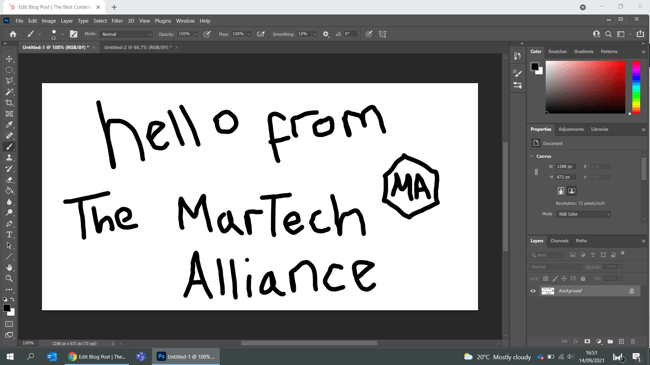The height and width of the screenshot is (365, 650).
Task: Create a new layer in Layers panel
Action: coord(621,341)
